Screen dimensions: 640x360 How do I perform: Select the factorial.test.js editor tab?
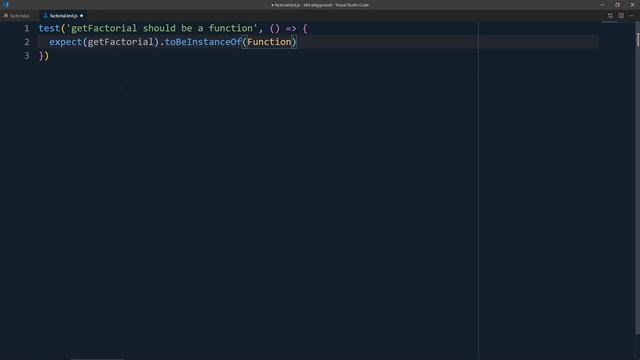(x=63, y=16)
